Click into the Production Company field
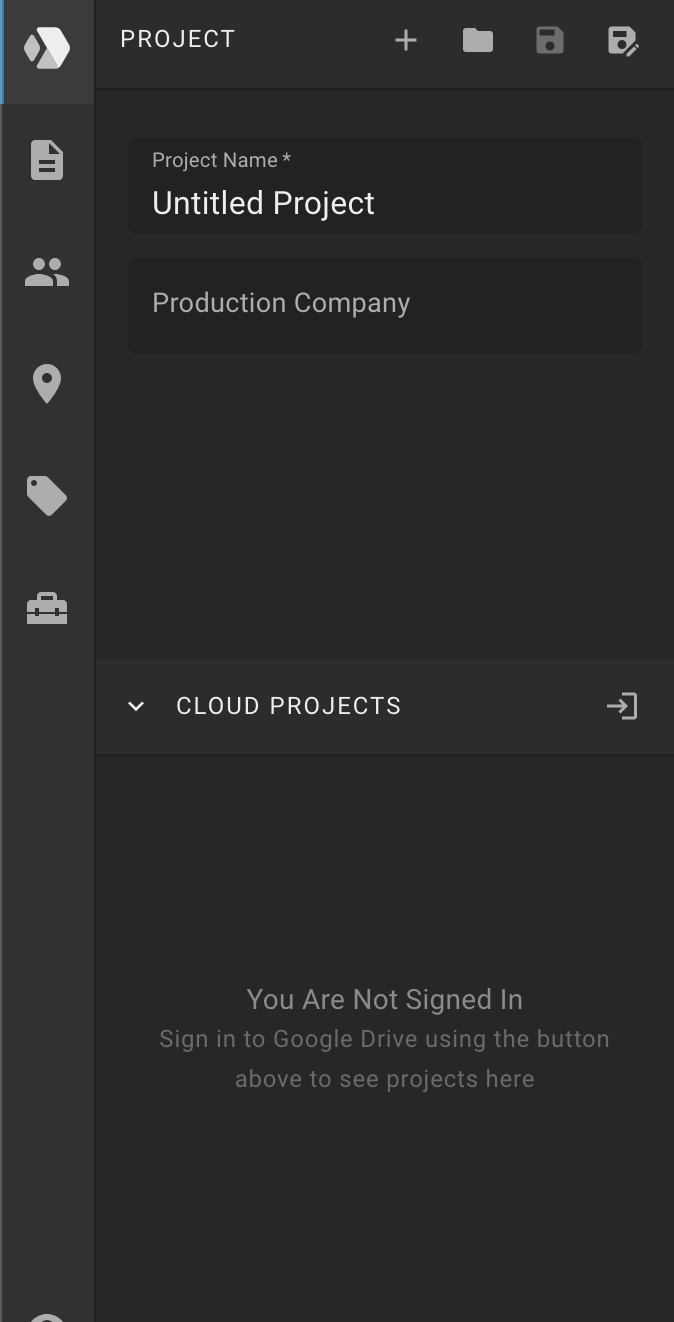The image size is (674, 1322). pyautogui.click(x=385, y=305)
